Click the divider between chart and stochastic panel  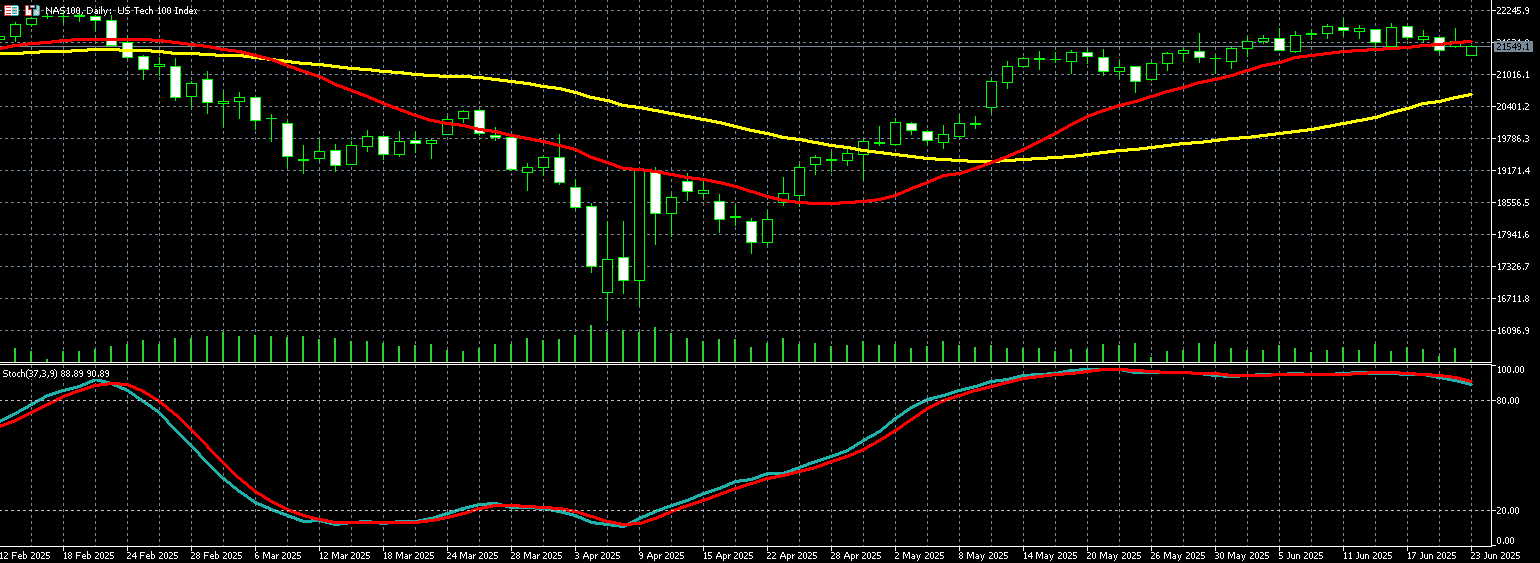click(740, 363)
